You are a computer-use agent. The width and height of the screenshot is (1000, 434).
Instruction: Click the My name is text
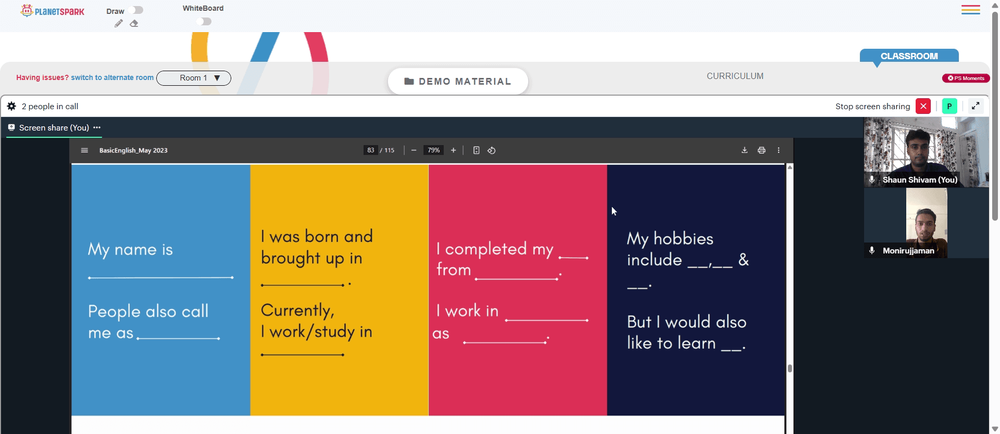point(130,249)
